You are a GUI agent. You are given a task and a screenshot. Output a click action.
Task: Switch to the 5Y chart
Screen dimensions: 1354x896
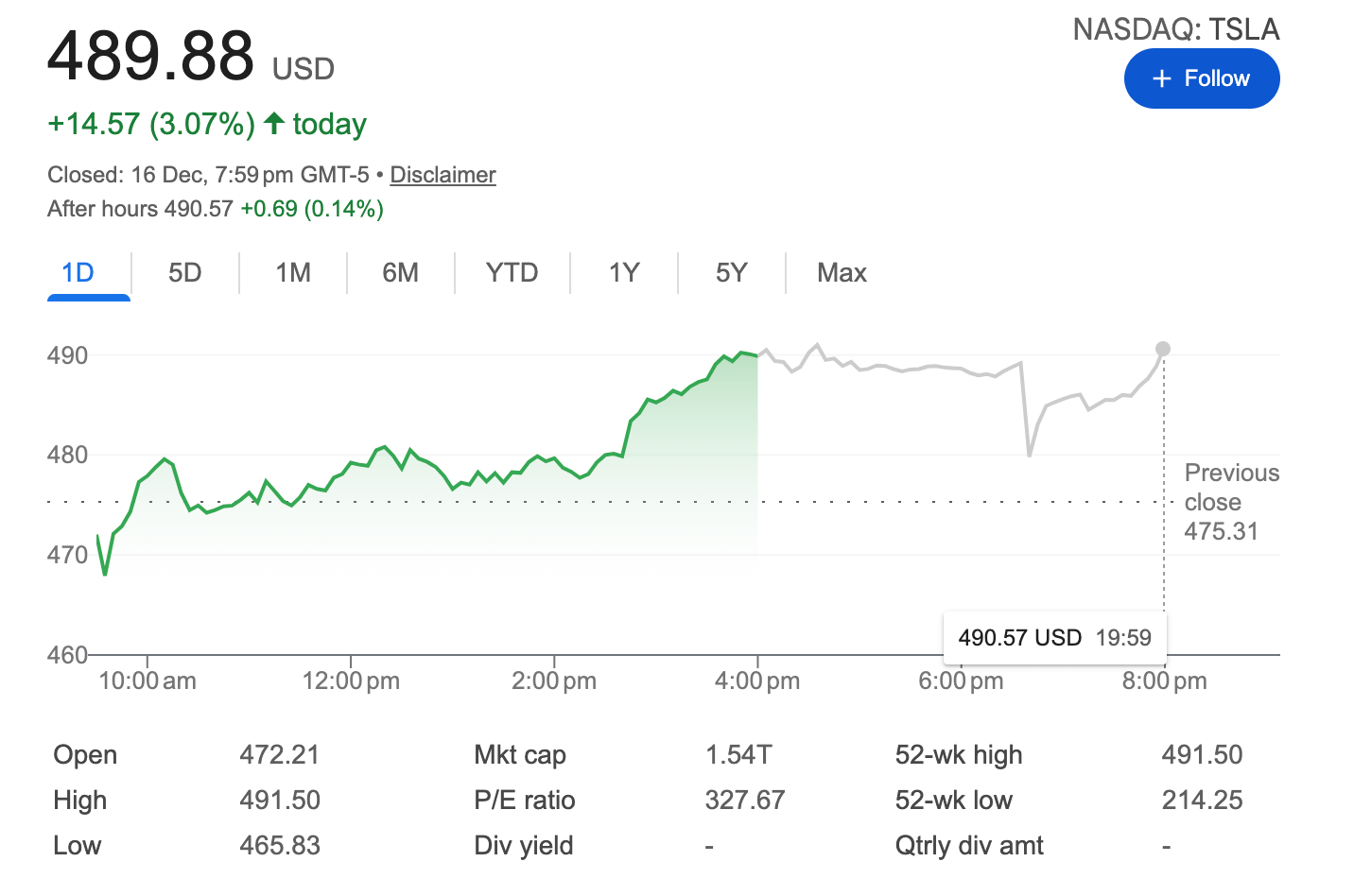click(731, 273)
